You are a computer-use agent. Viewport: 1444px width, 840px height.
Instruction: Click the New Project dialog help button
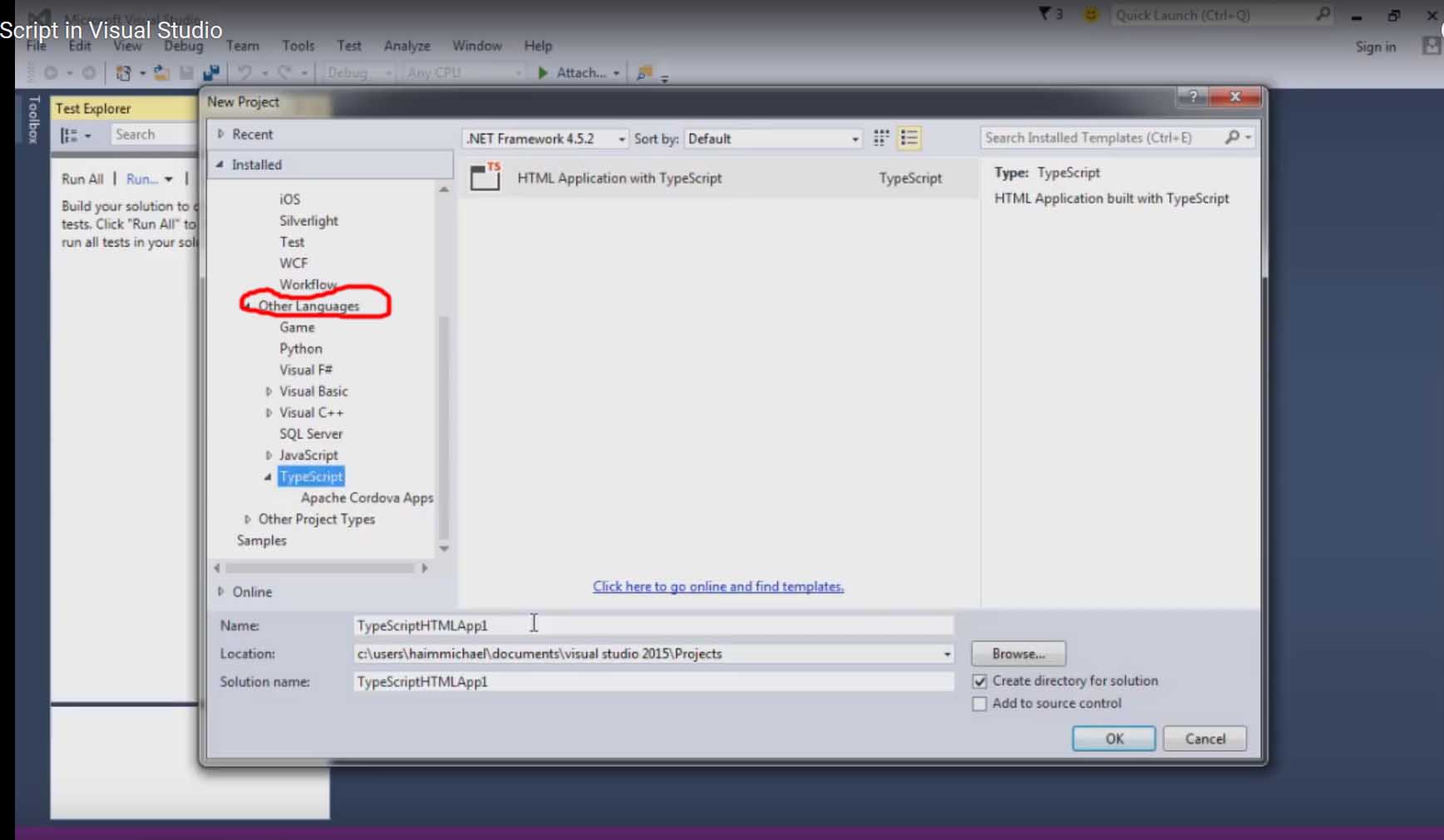(x=1193, y=97)
